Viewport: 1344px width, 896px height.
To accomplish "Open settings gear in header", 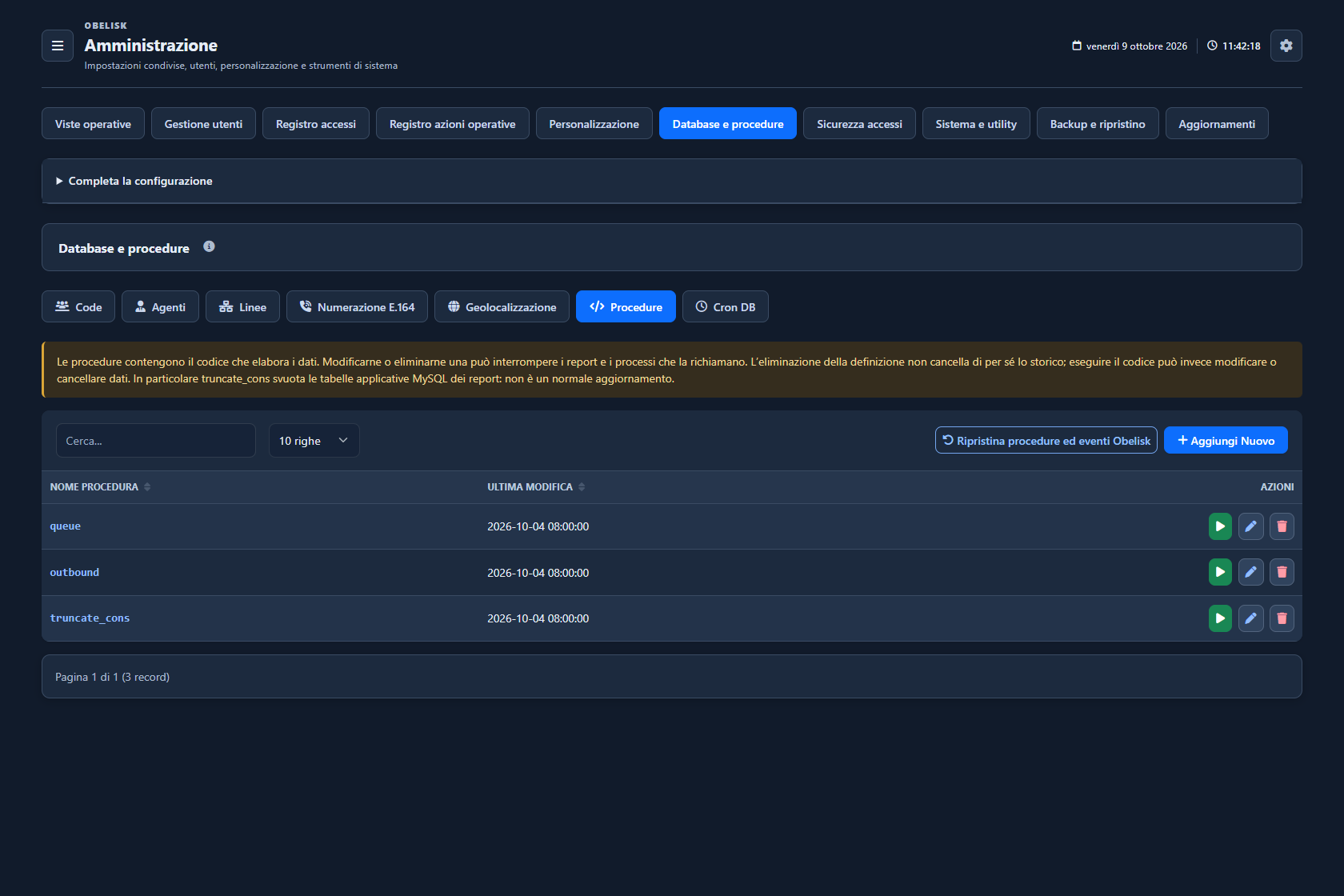I will click(1286, 46).
